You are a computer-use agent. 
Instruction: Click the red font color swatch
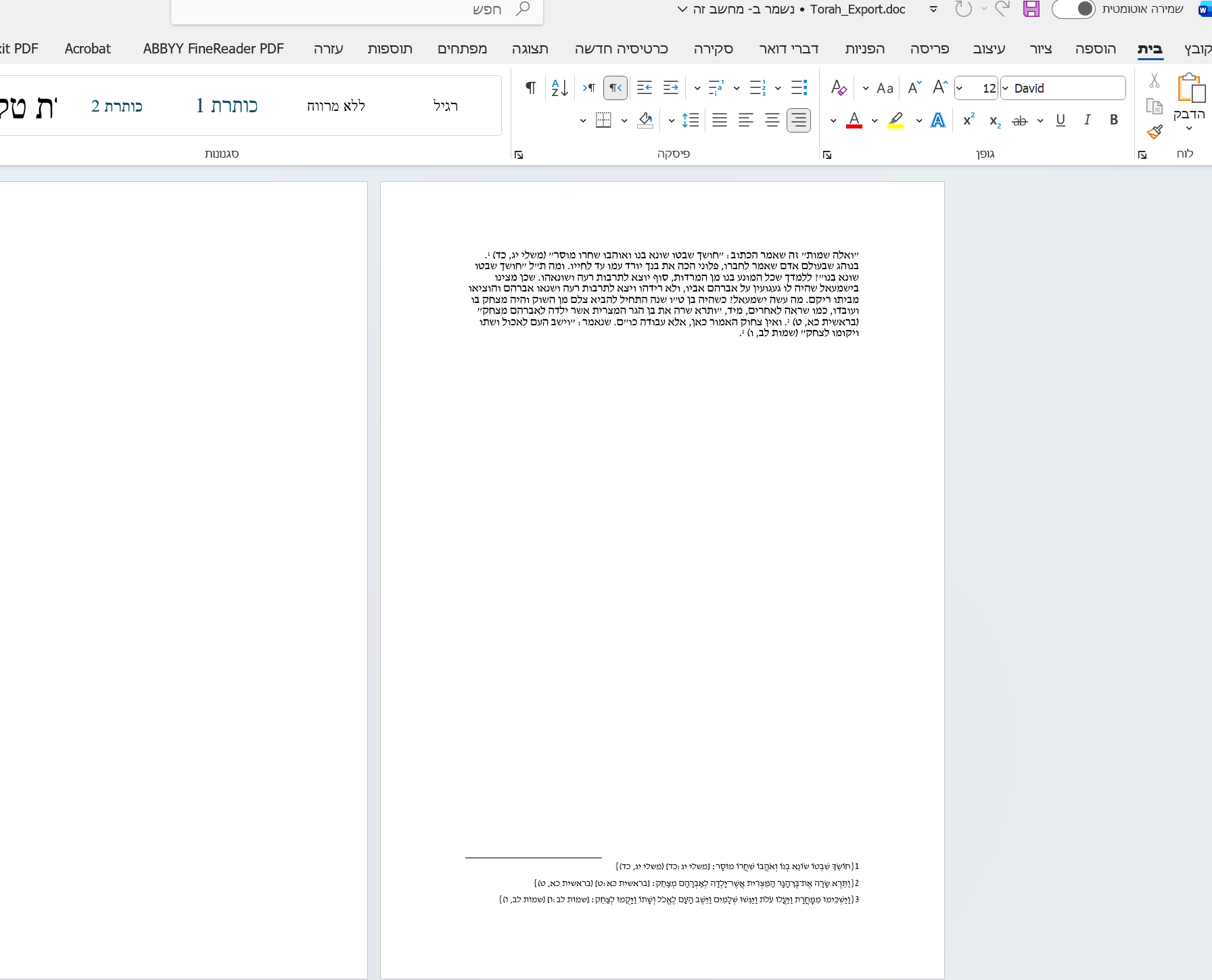pyautogui.click(x=854, y=120)
